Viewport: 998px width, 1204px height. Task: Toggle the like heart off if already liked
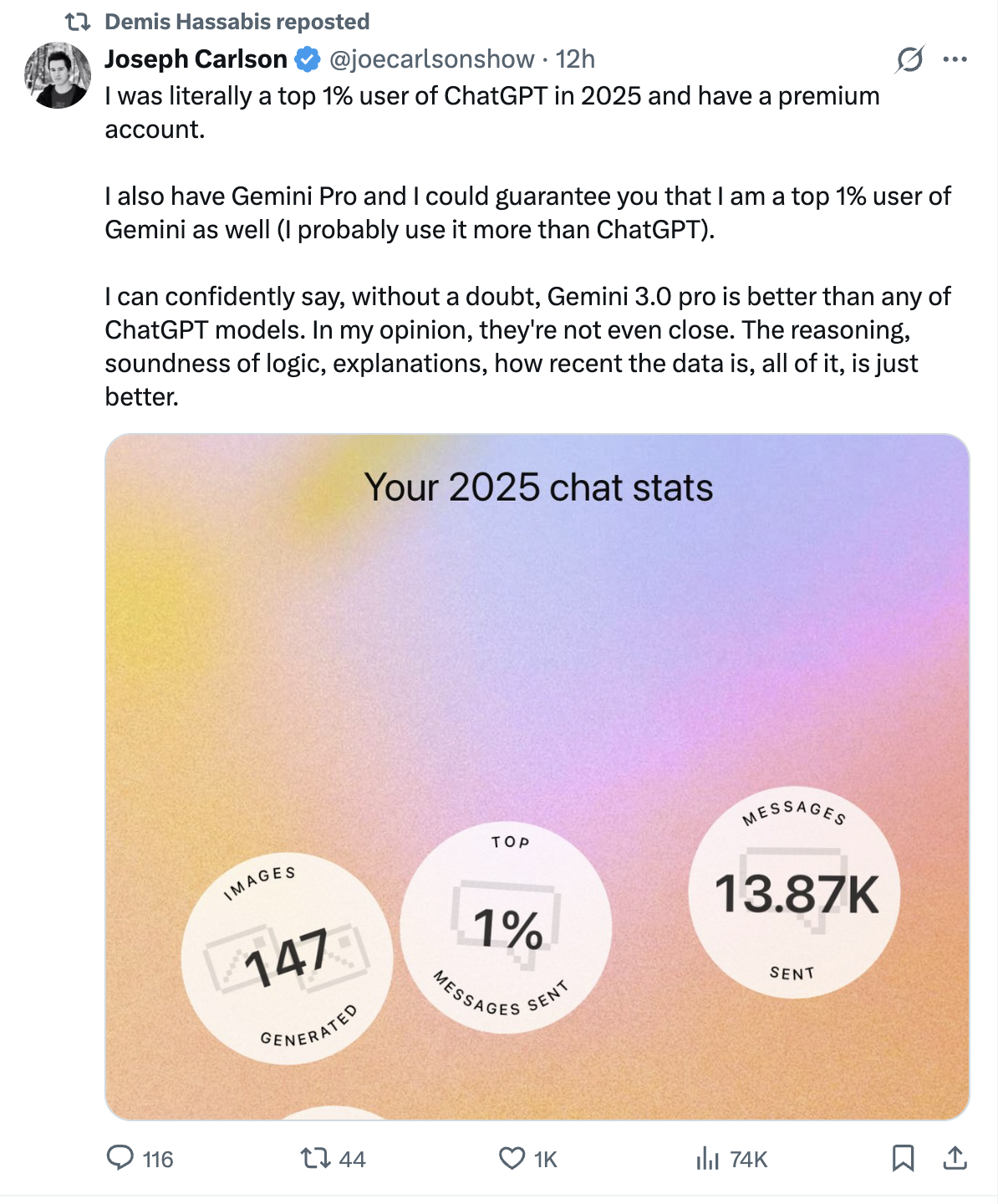[x=512, y=1160]
